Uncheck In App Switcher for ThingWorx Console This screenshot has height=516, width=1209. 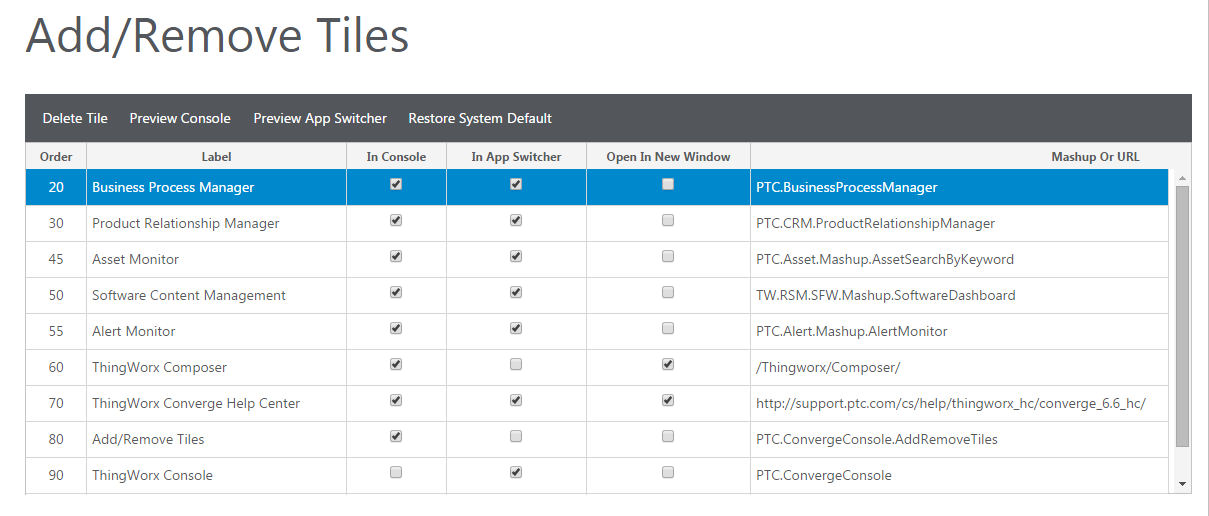point(516,472)
